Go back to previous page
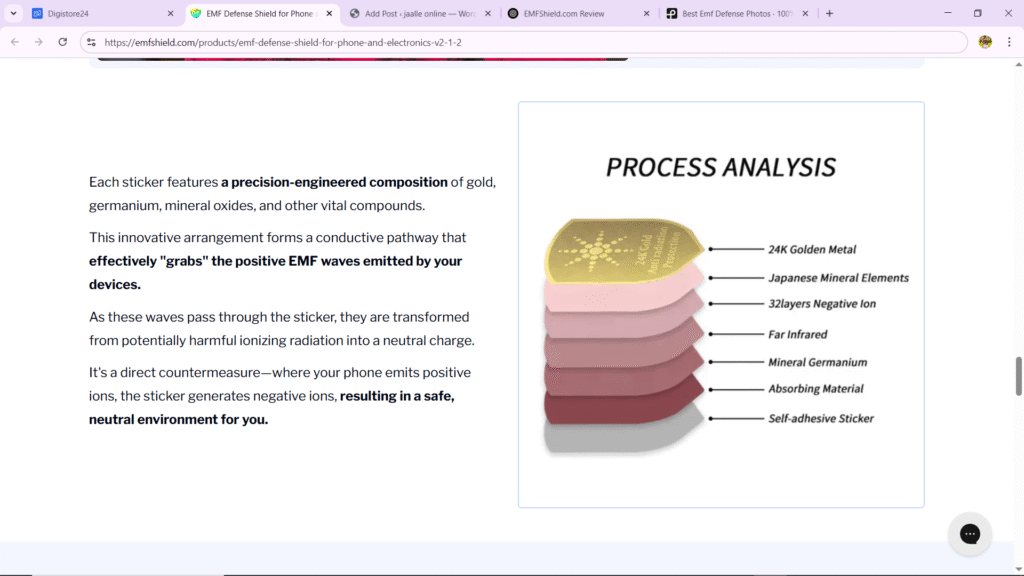The width and height of the screenshot is (1024, 576). (x=15, y=42)
